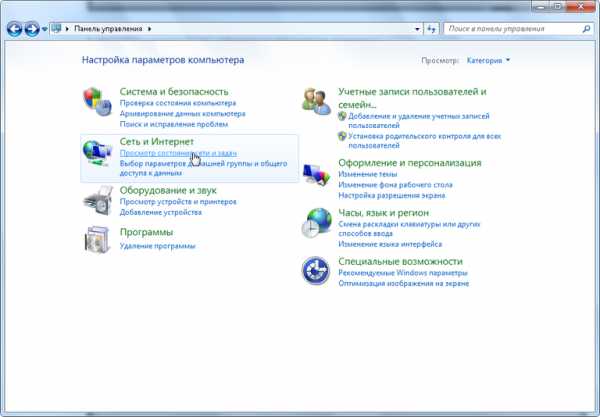This screenshot has height=417, width=600.
Task: Open Изменение языка интерфейса link
Action: [x=390, y=244]
